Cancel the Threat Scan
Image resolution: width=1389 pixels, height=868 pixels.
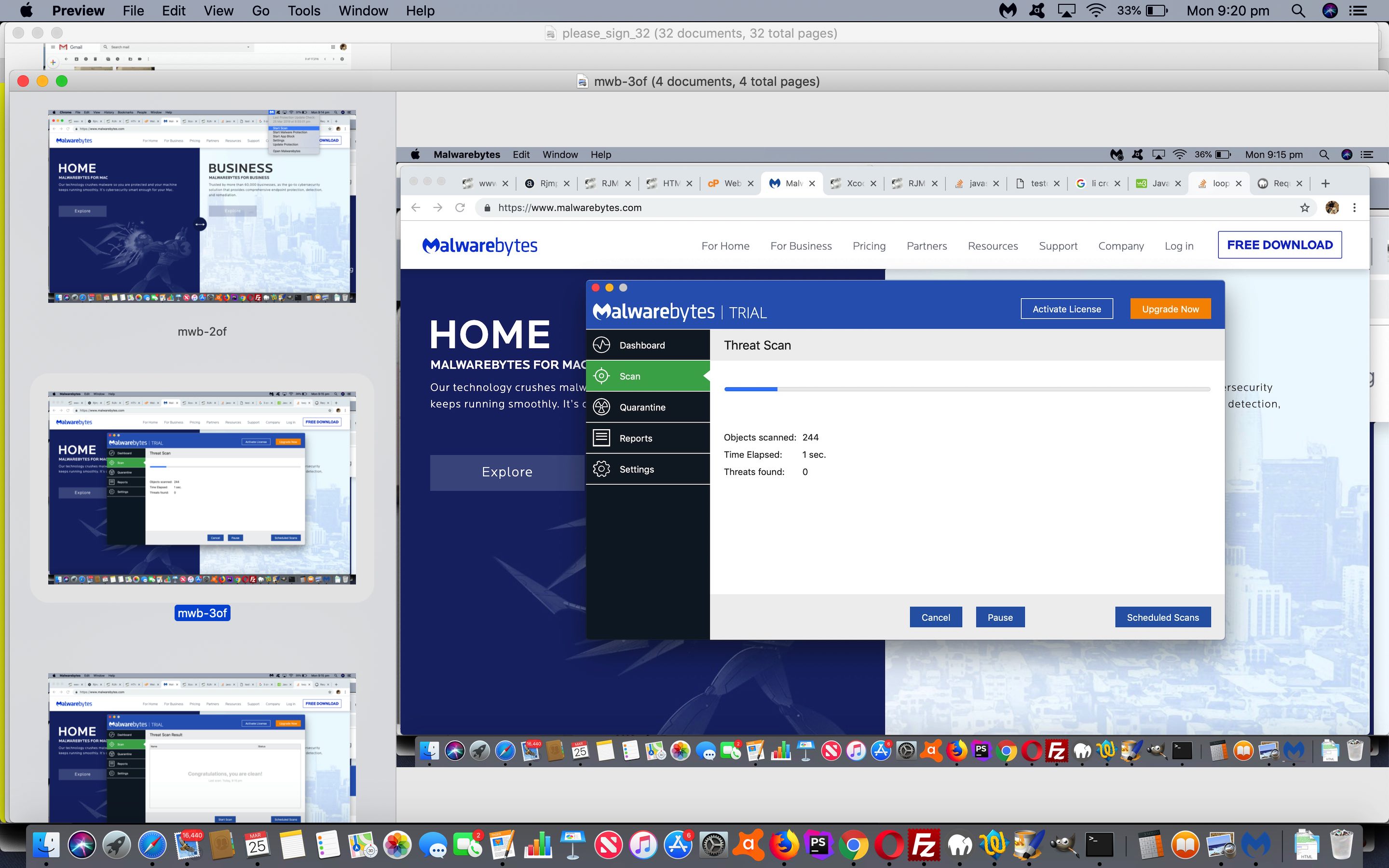[936, 617]
